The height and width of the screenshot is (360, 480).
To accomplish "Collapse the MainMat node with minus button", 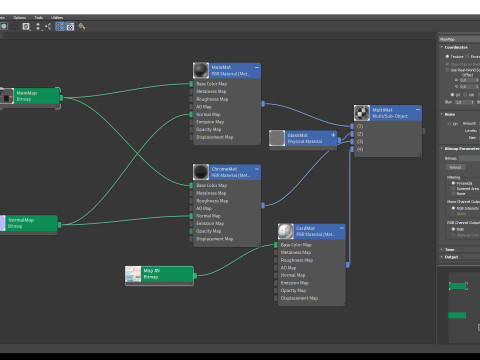I will coord(257,67).
